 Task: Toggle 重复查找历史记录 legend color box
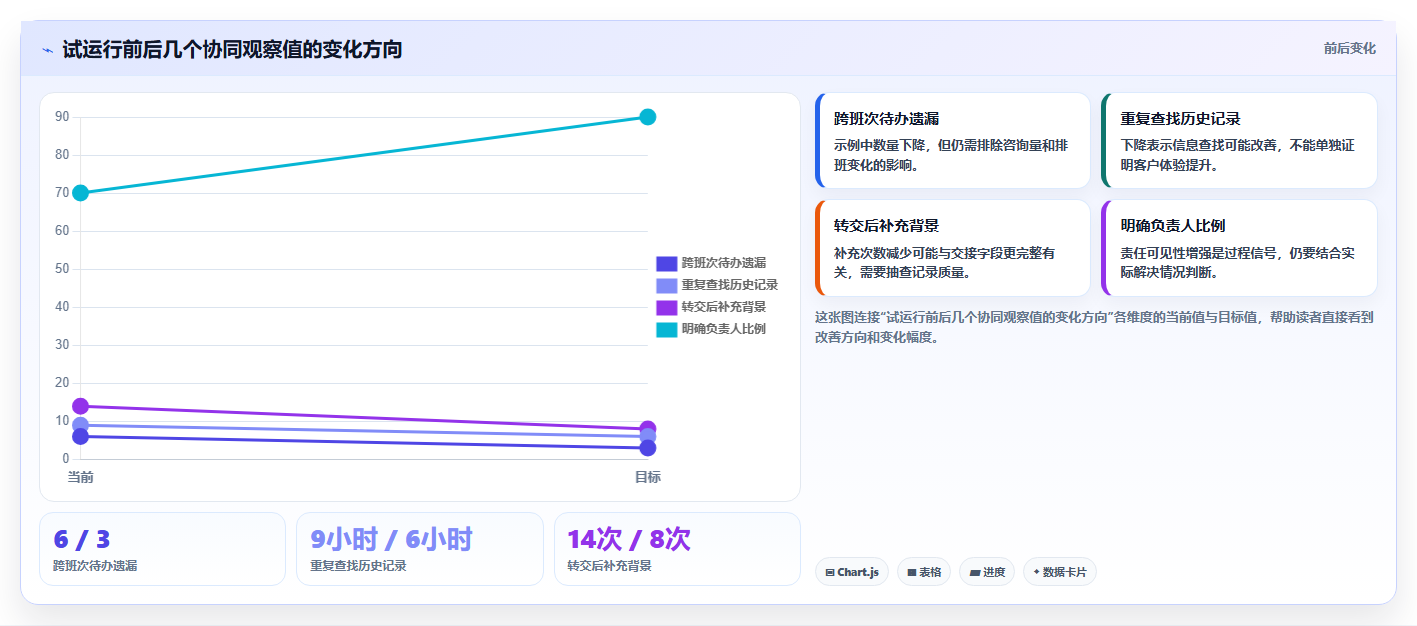point(666,285)
